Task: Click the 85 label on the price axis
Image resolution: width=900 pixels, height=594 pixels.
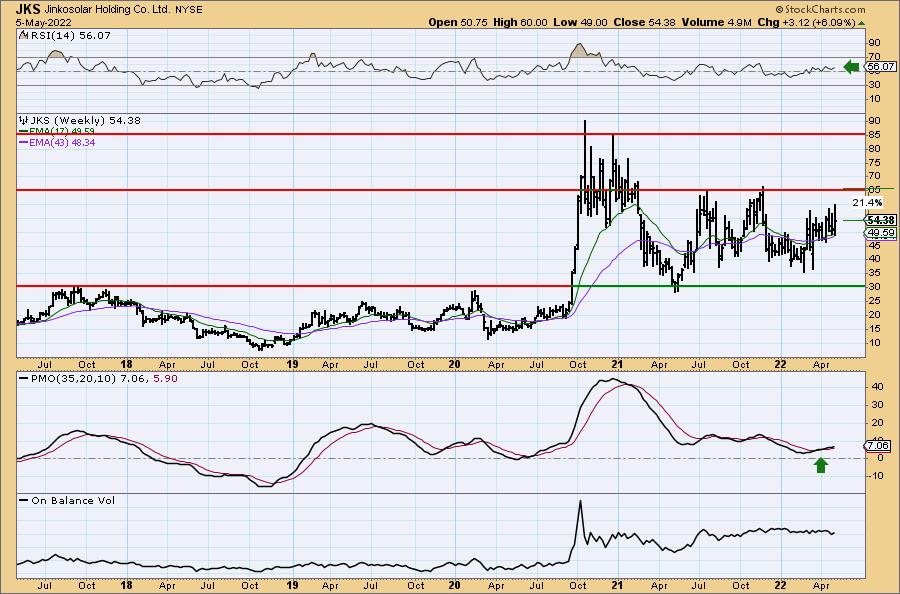Action: coord(875,135)
